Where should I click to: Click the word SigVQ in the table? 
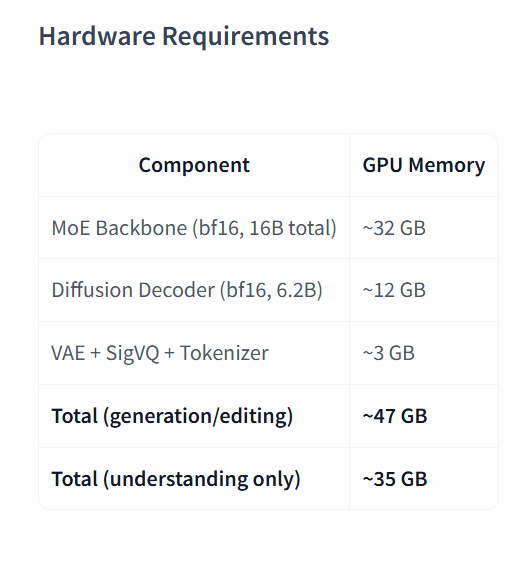click(133, 353)
